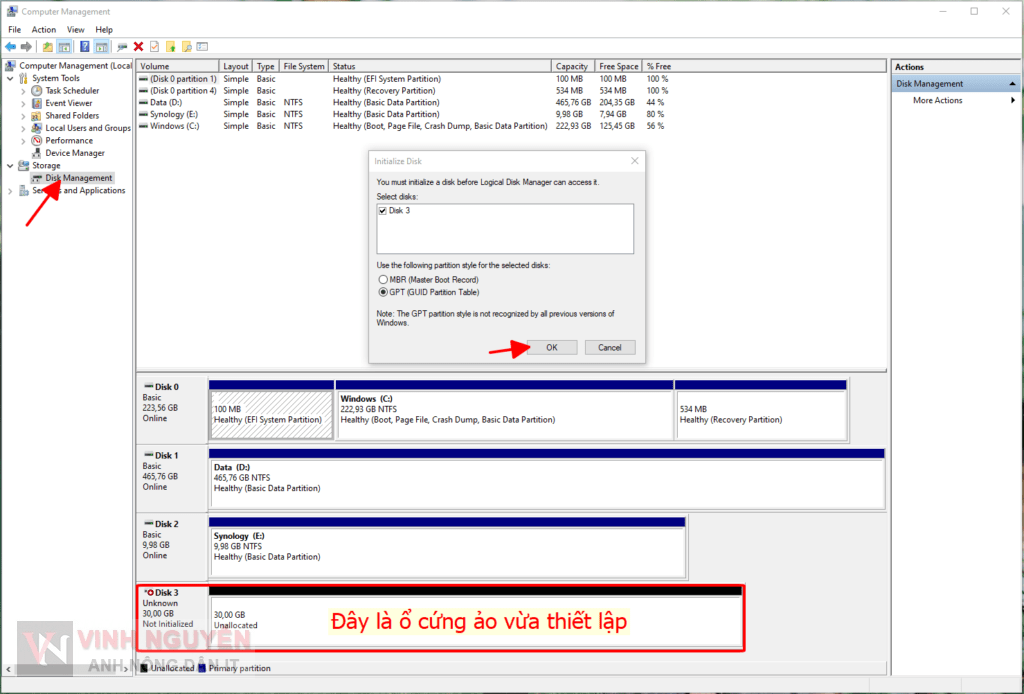
Task: Click the Performance icon in System Tools
Action: coord(37,141)
